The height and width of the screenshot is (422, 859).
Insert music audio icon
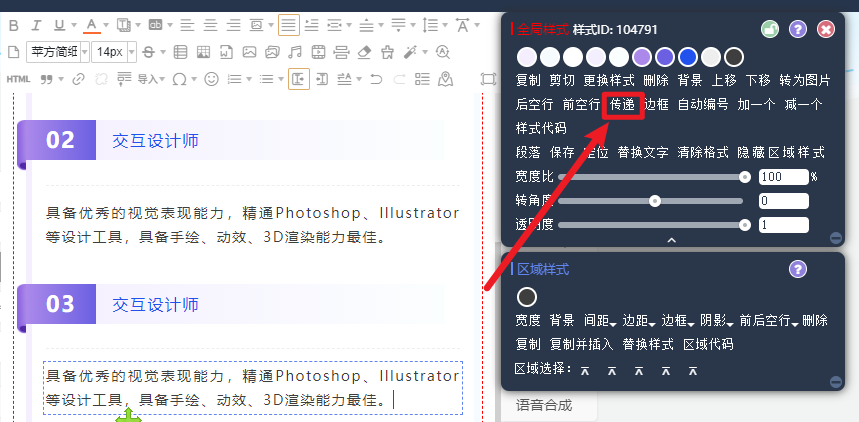(x=295, y=53)
